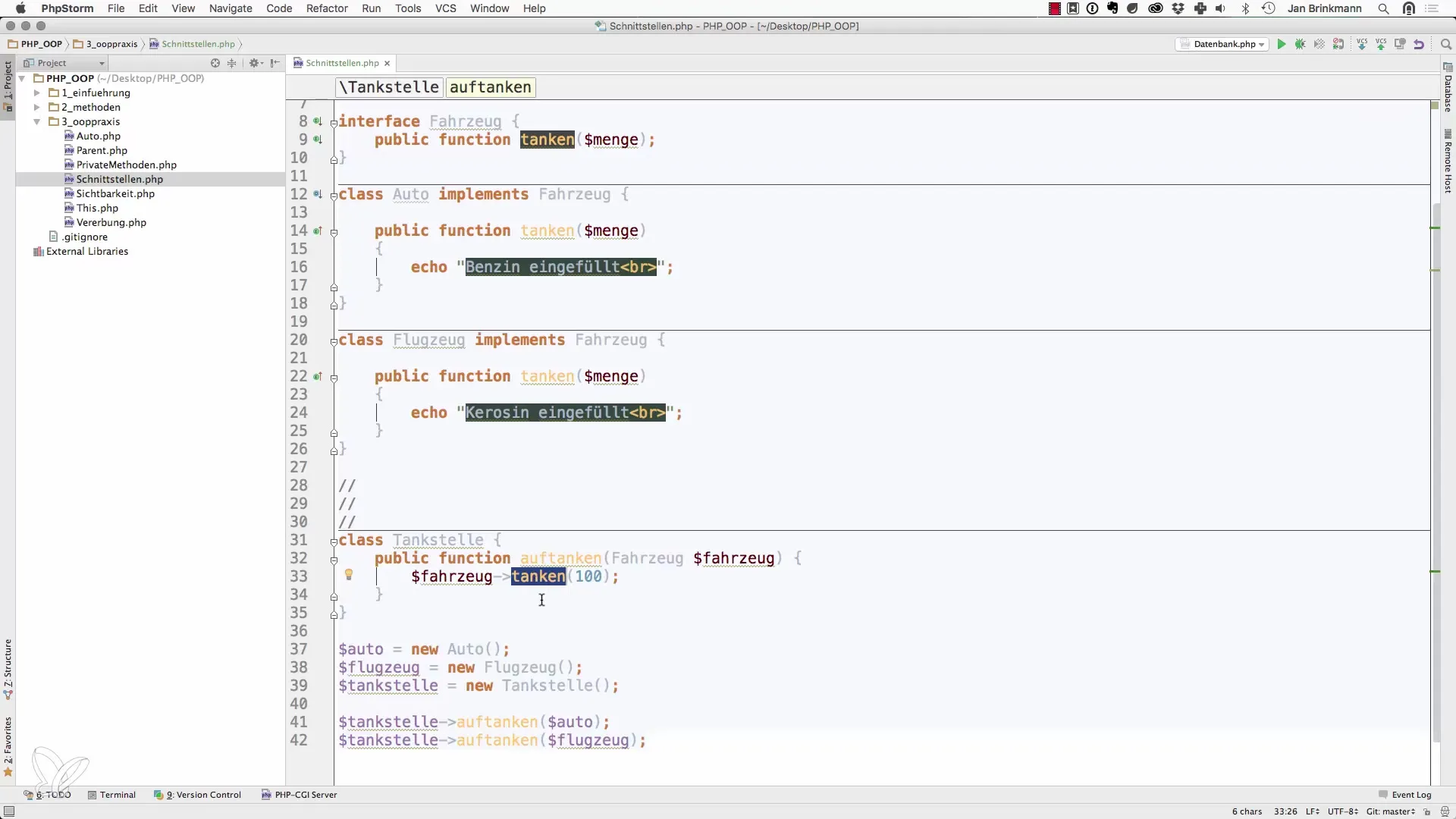Close the Schnittstellen.php editor tab
The width and height of the screenshot is (1456, 819).
388,64
